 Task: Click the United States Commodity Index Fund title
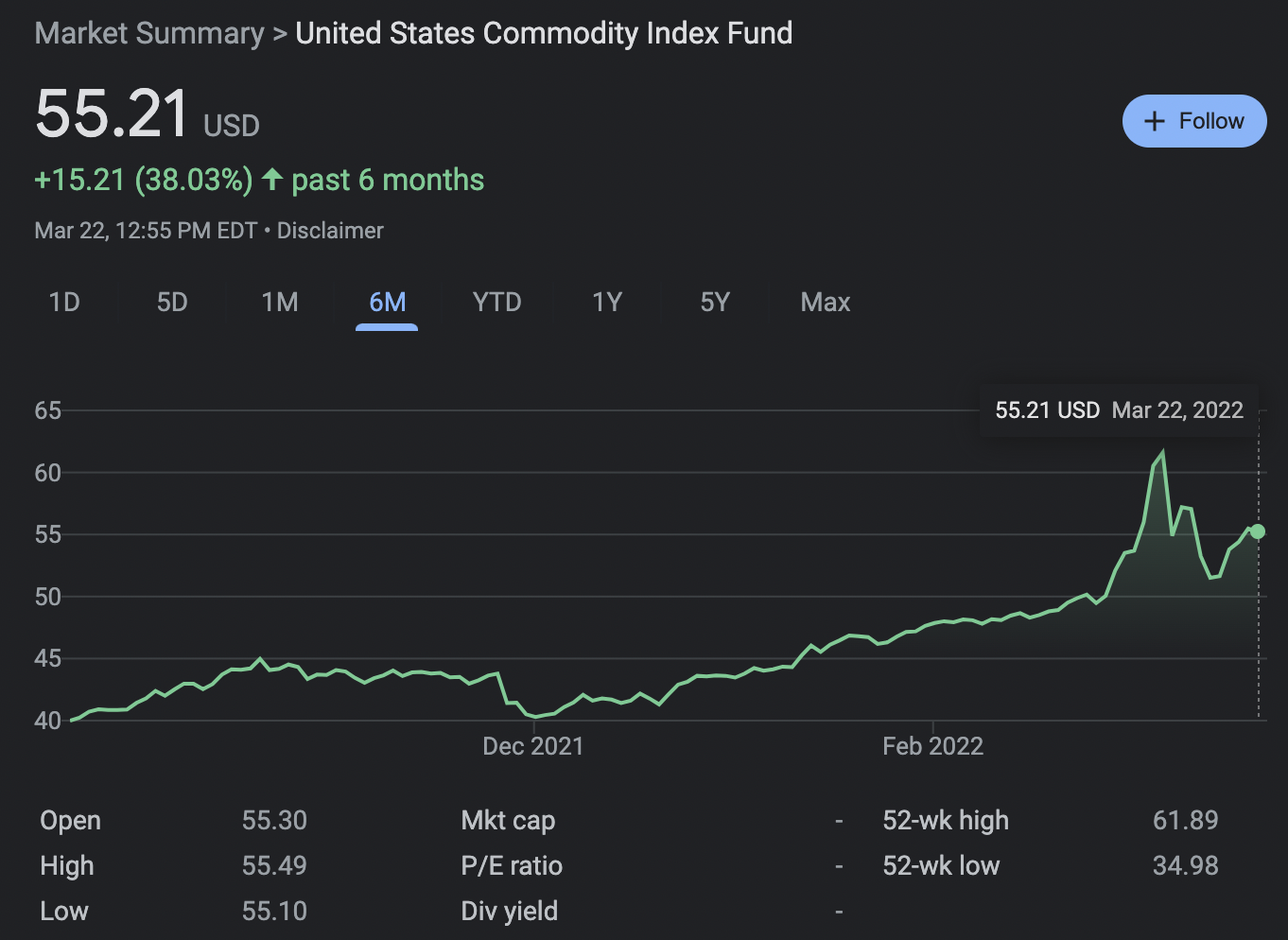(x=544, y=33)
